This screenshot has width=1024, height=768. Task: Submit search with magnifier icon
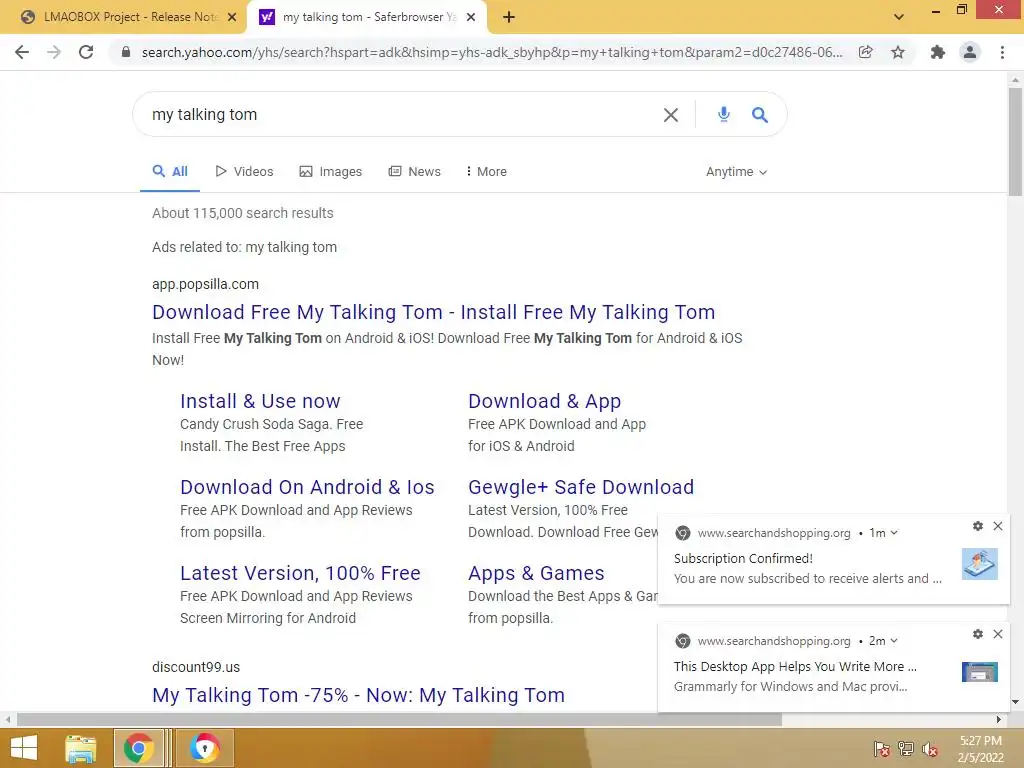point(760,115)
